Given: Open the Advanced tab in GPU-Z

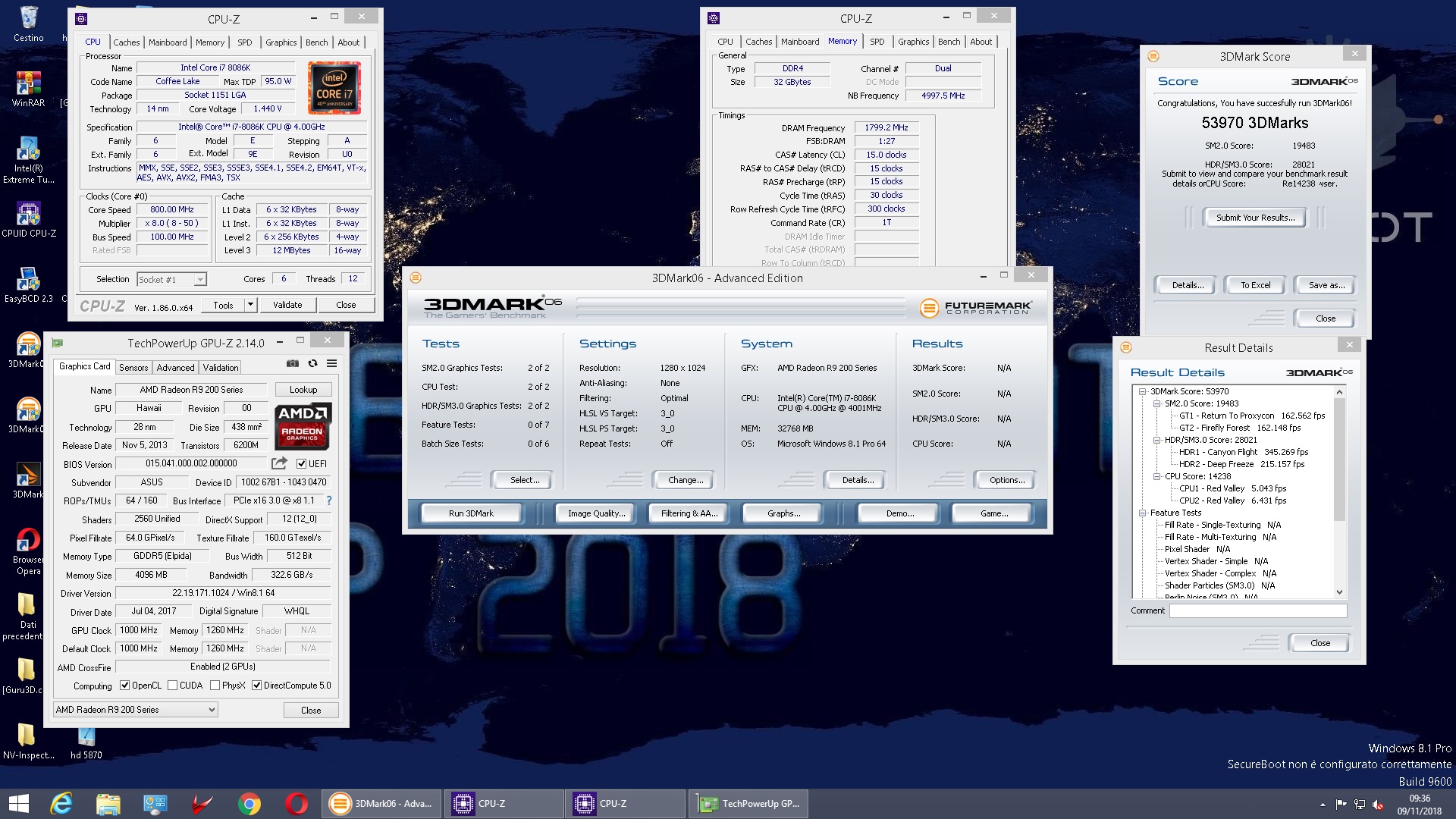Looking at the screenshot, I should (x=175, y=368).
